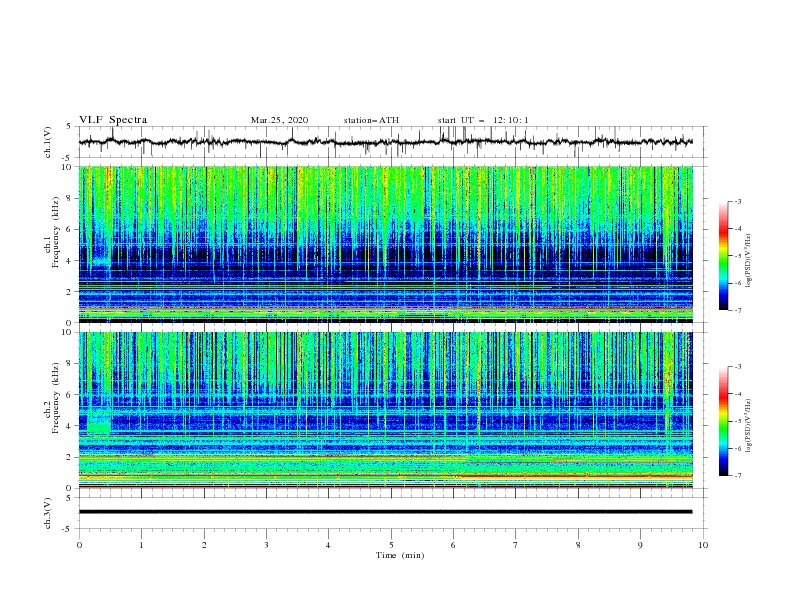Click the "-3" label on the ch.1 color scale
The height and width of the screenshot is (612, 792).
point(737,201)
